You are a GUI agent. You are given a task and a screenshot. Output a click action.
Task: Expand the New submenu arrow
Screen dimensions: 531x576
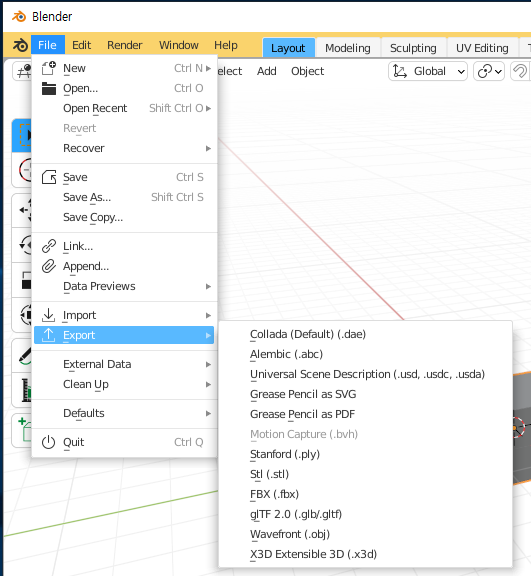[208, 68]
